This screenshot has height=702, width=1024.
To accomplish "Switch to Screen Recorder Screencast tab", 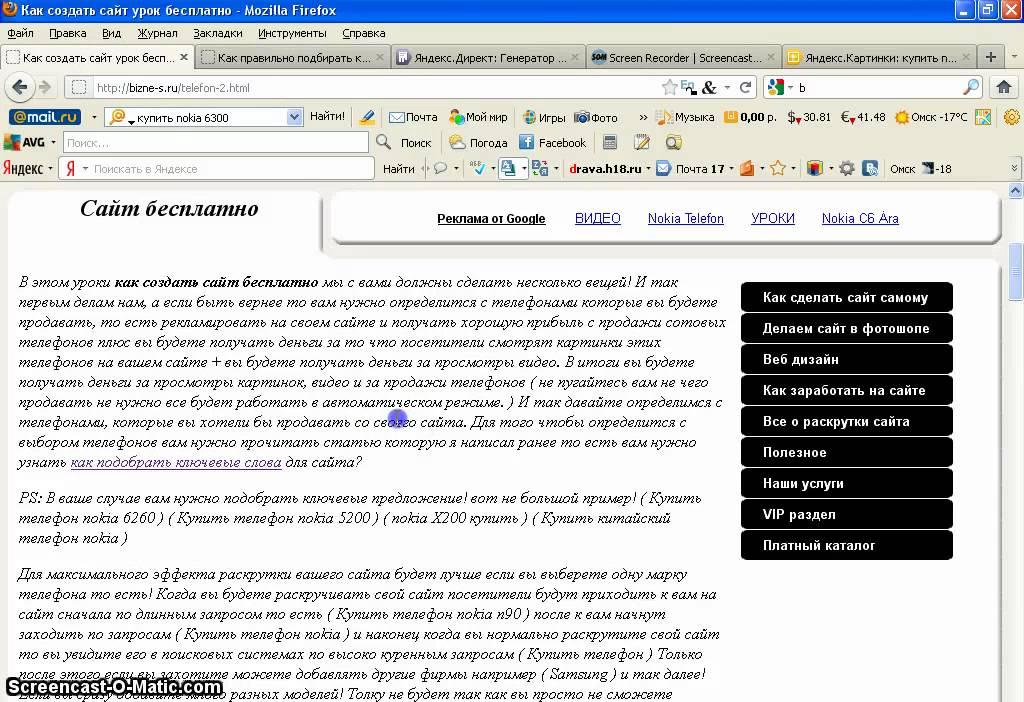I will 683,57.
